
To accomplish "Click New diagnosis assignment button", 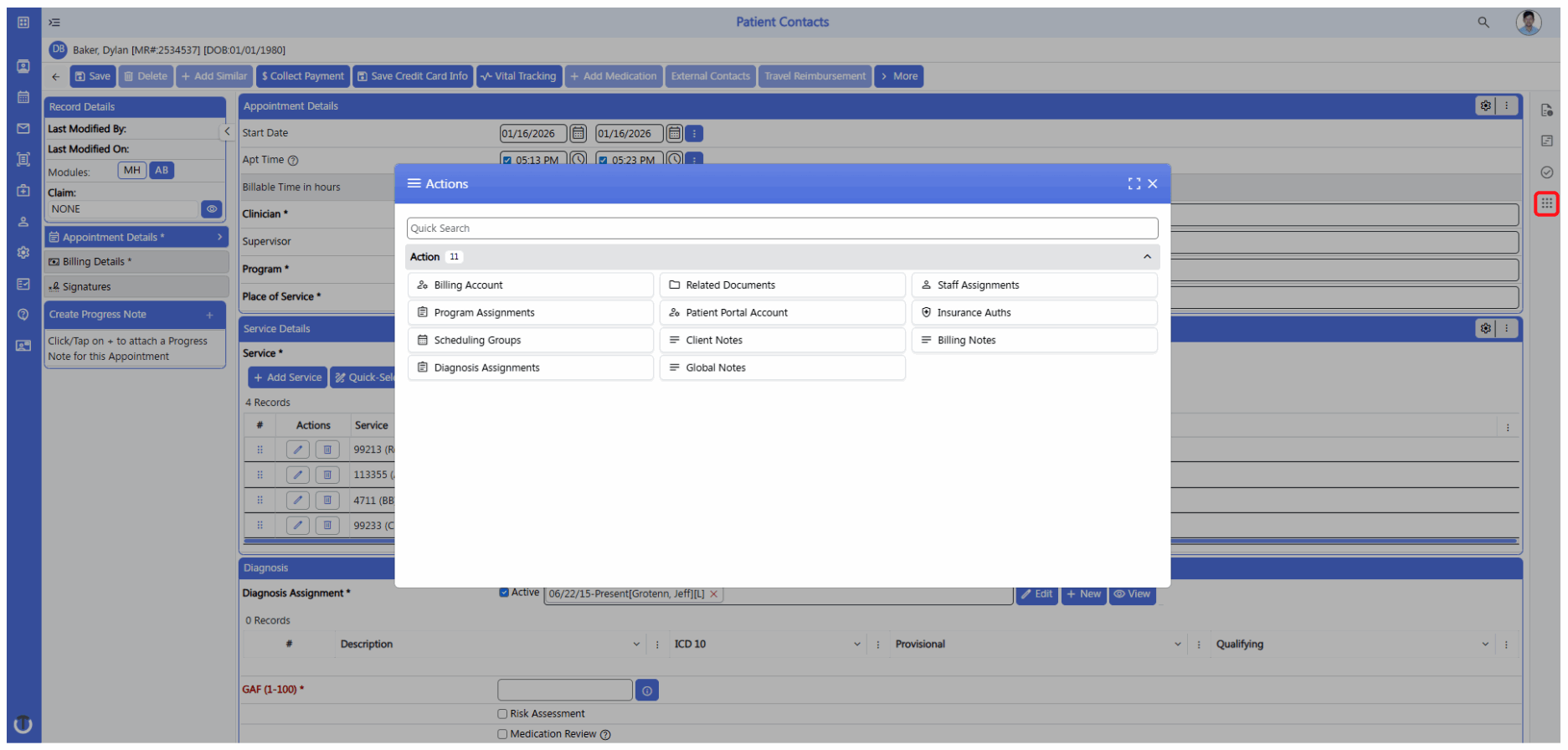I will pos(1084,594).
